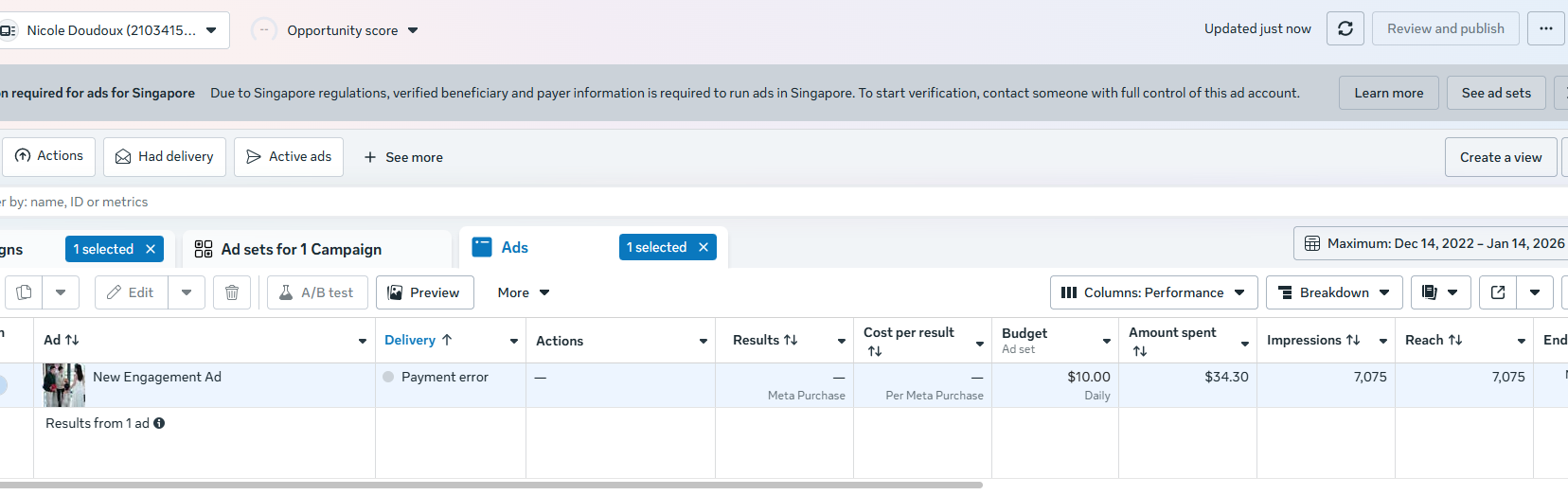
Task: Clear the Ads tab selection X
Action: pyautogui.click(x=704, y=247)
